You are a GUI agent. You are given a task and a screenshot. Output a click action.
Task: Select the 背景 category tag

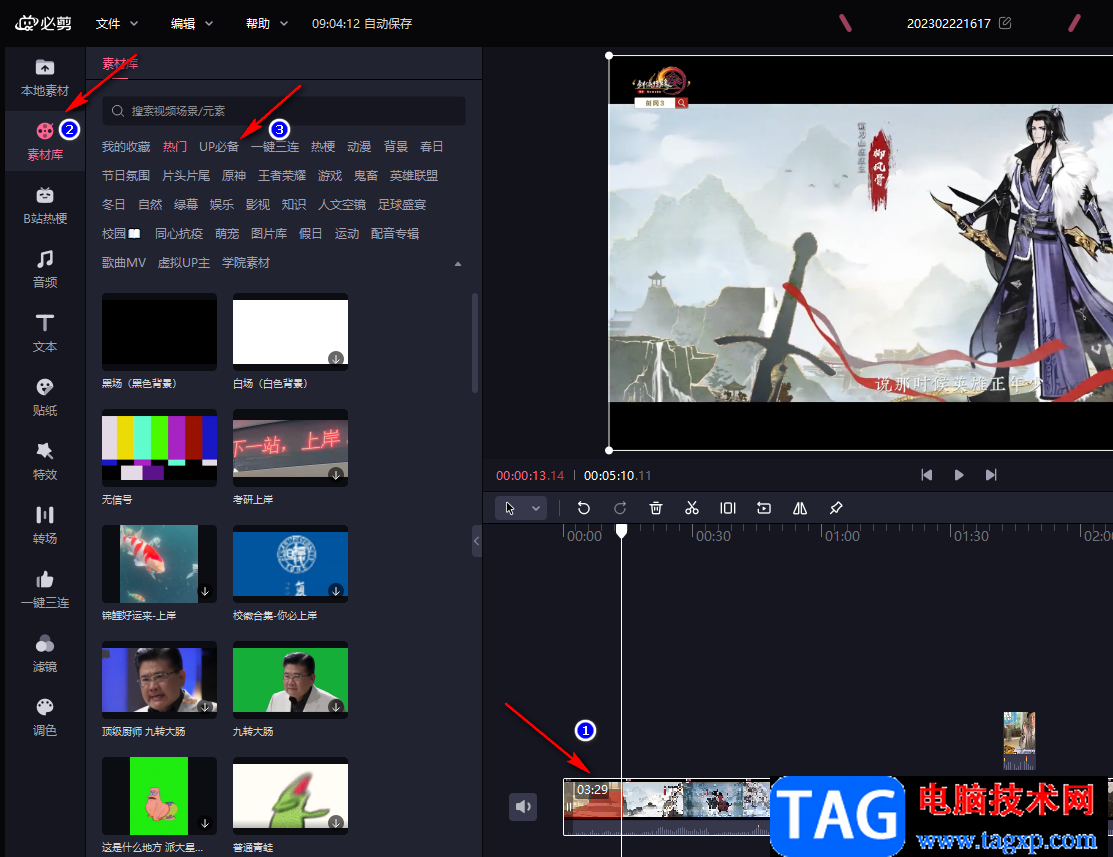395,146
